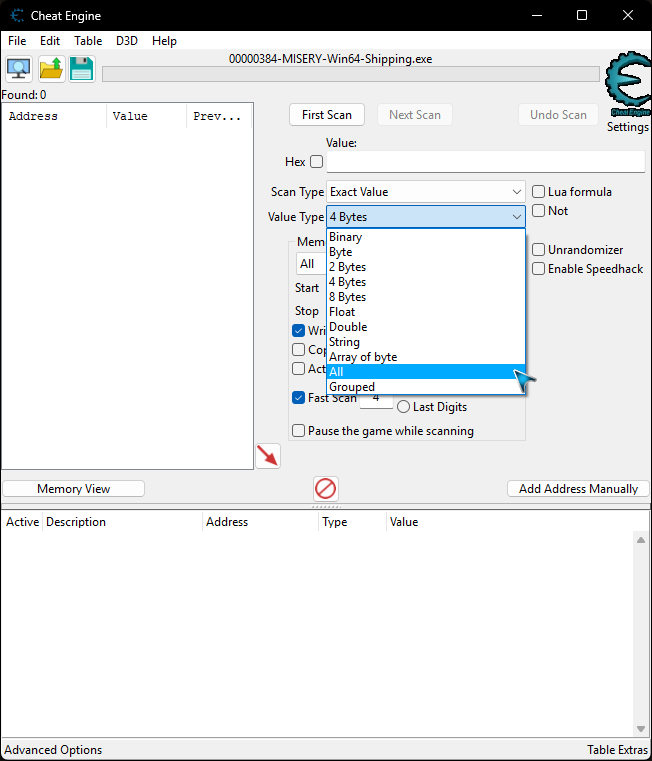Toggle the Lua formula checkbox
This screenshot has width=652, height=761.
pos(539,192)
